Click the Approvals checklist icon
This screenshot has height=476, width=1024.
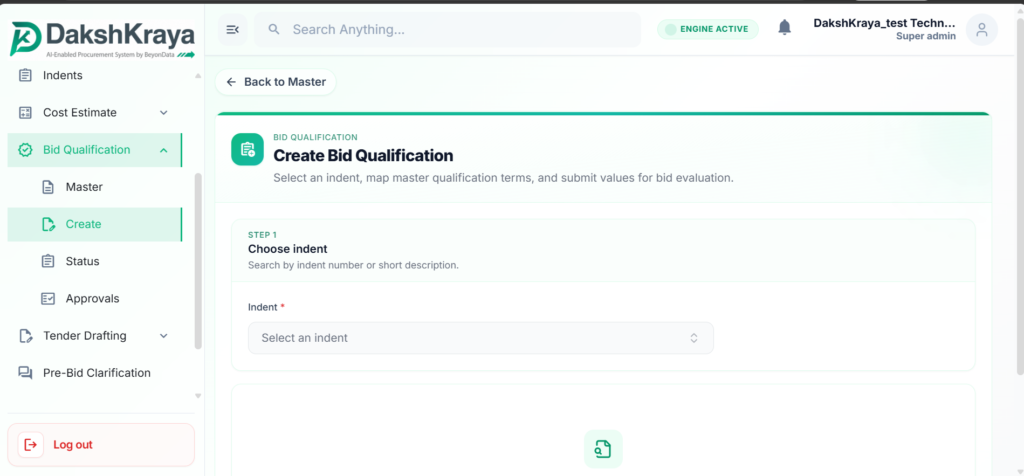pos(48,298)
